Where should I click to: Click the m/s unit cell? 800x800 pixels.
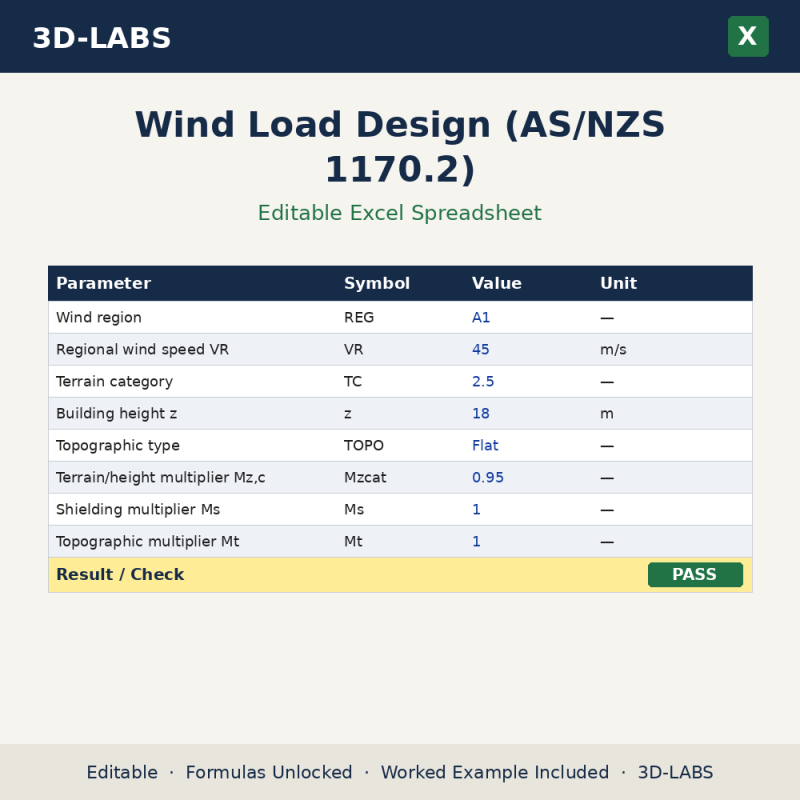613,349
